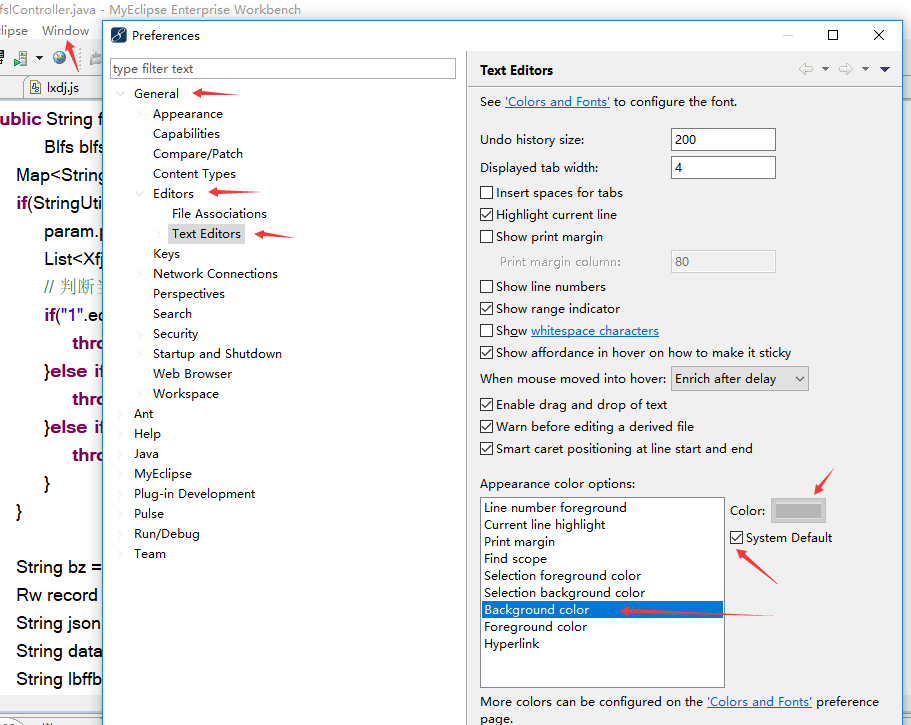
Task: Select Capabilities in preferences tree
Action: pos(186,134)
